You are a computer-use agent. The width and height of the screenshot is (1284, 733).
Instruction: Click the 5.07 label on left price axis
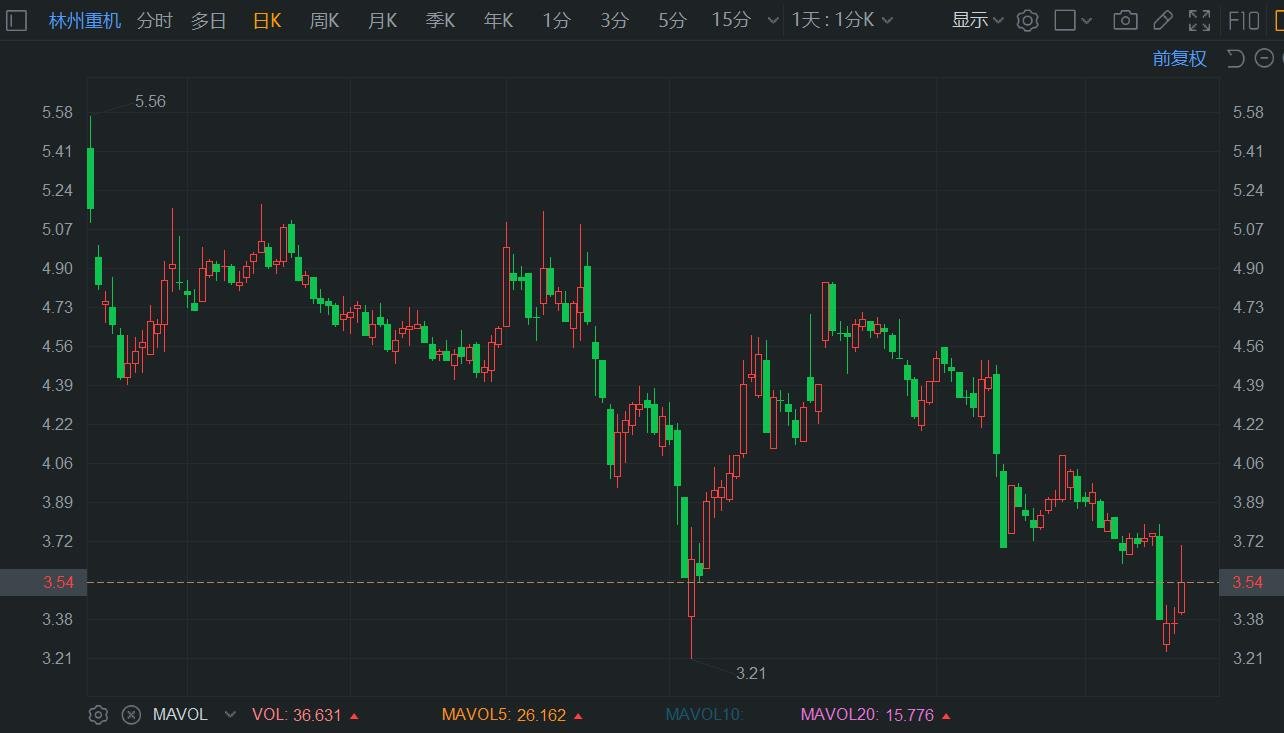point(58,229)
